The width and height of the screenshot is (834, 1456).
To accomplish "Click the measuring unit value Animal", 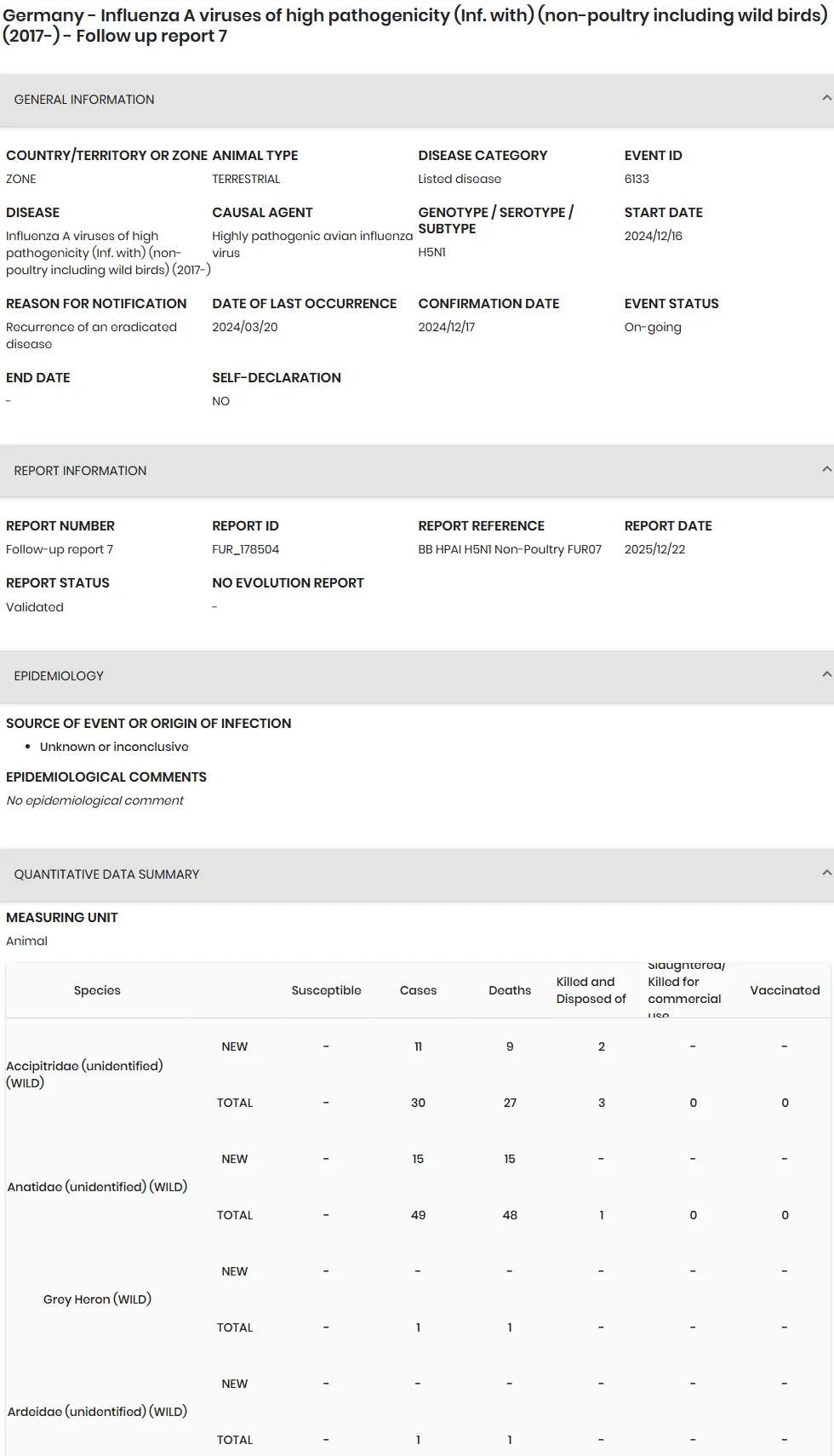I will (x=26, y=941).
